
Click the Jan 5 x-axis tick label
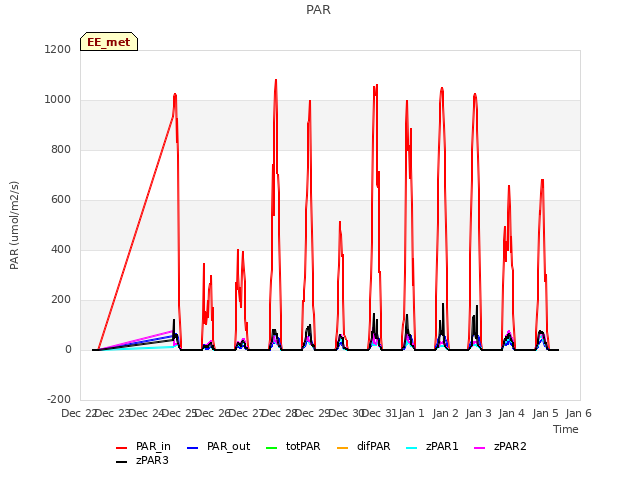click(545, 413)
